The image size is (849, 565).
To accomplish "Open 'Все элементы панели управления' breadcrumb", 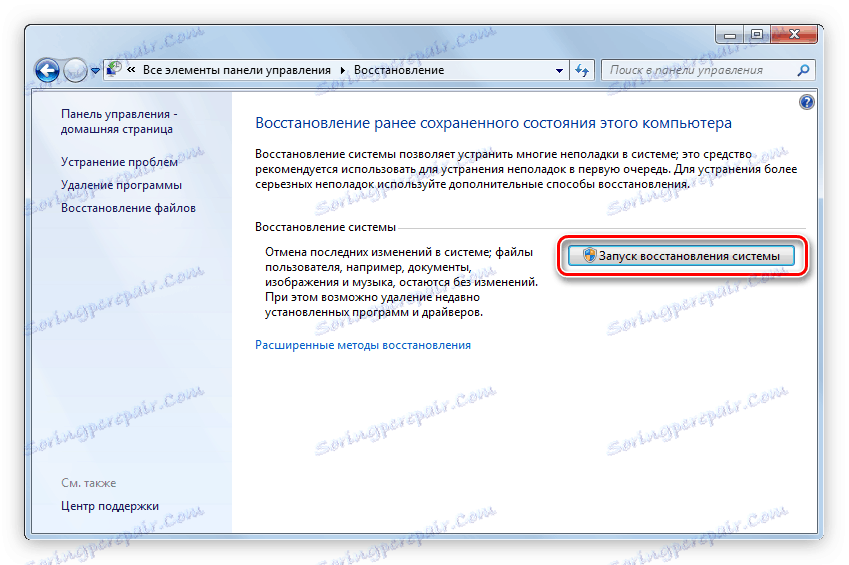I will 237,70.
